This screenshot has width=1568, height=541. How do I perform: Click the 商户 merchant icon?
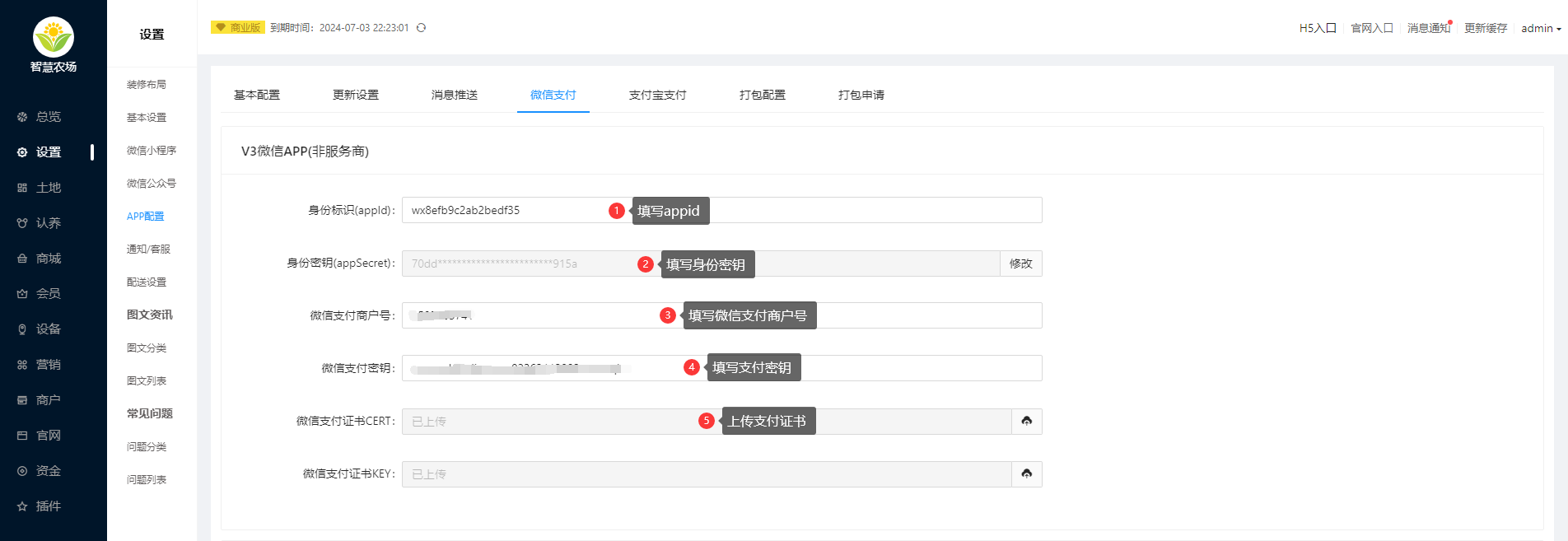(22, 400)
